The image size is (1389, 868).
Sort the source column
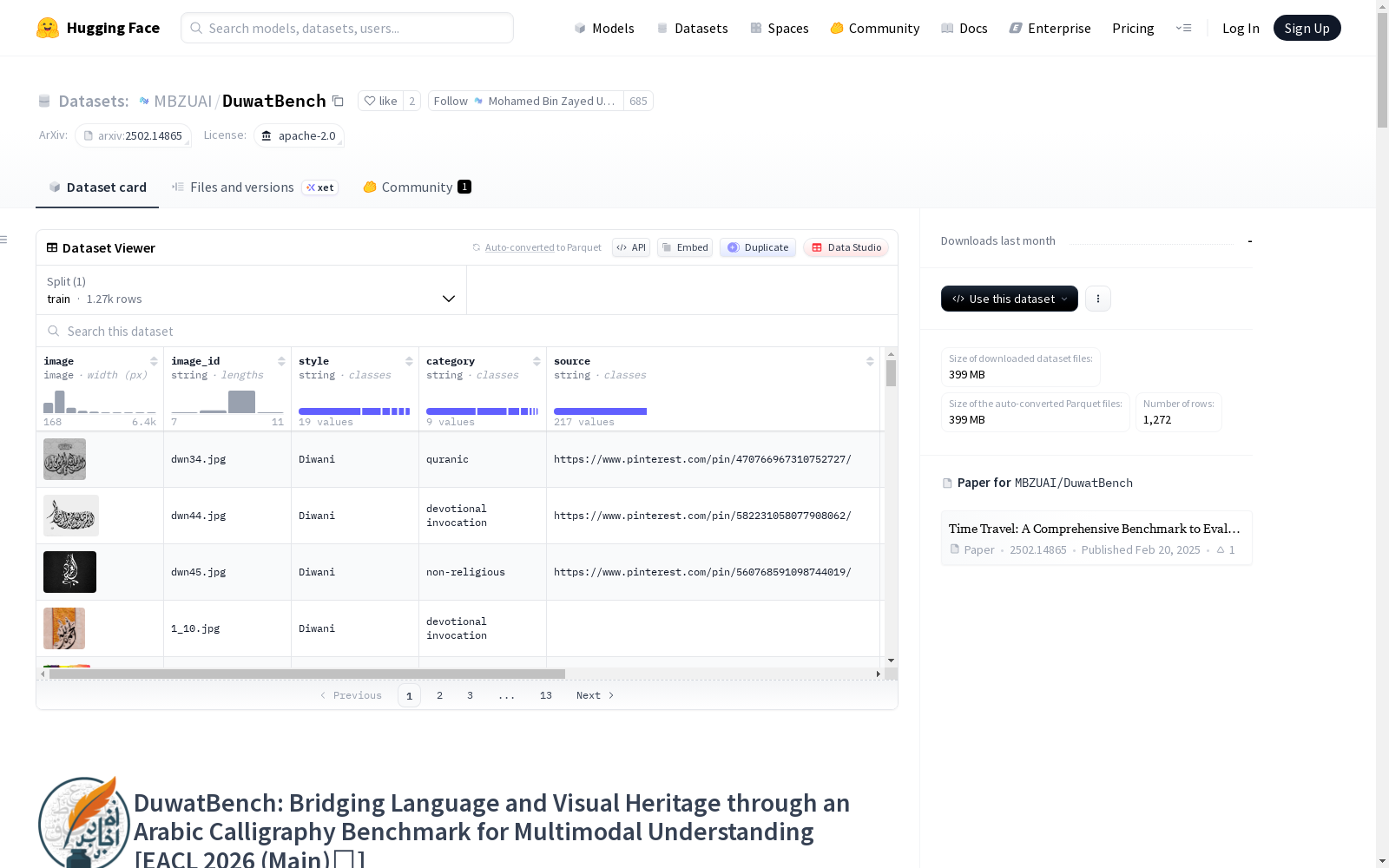click(870, 361)
